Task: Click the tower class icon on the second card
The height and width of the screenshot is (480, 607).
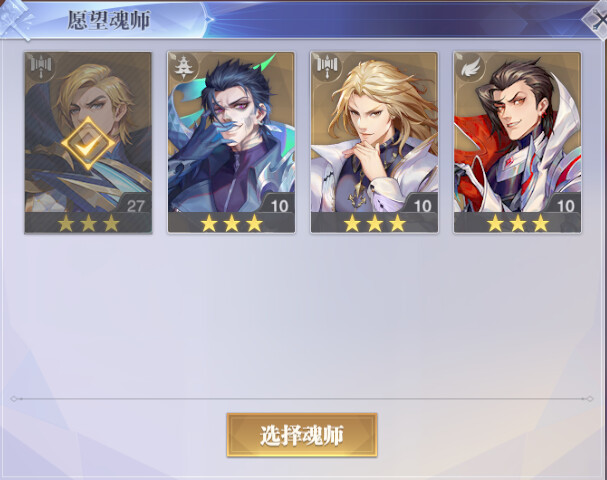Action: click(x=183, y=67)
